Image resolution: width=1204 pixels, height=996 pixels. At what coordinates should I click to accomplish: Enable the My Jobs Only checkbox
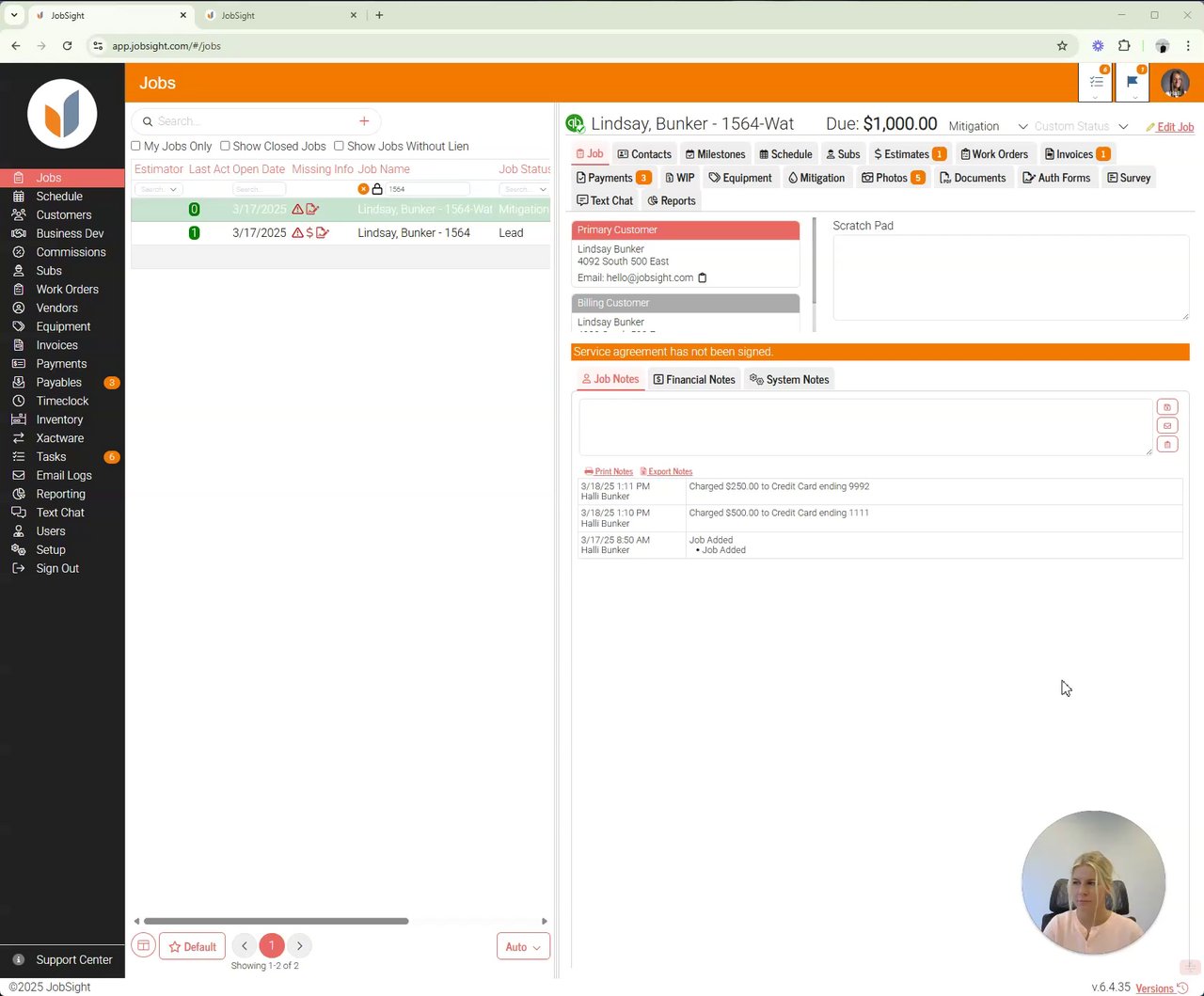pyautogui.click(x=135, y=146)
